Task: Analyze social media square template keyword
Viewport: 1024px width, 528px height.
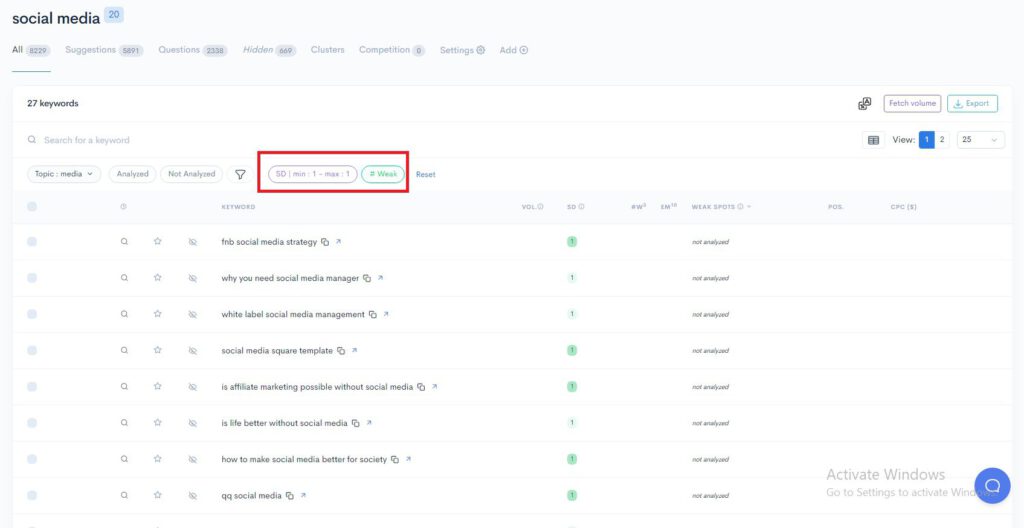Action: [124, 350]
